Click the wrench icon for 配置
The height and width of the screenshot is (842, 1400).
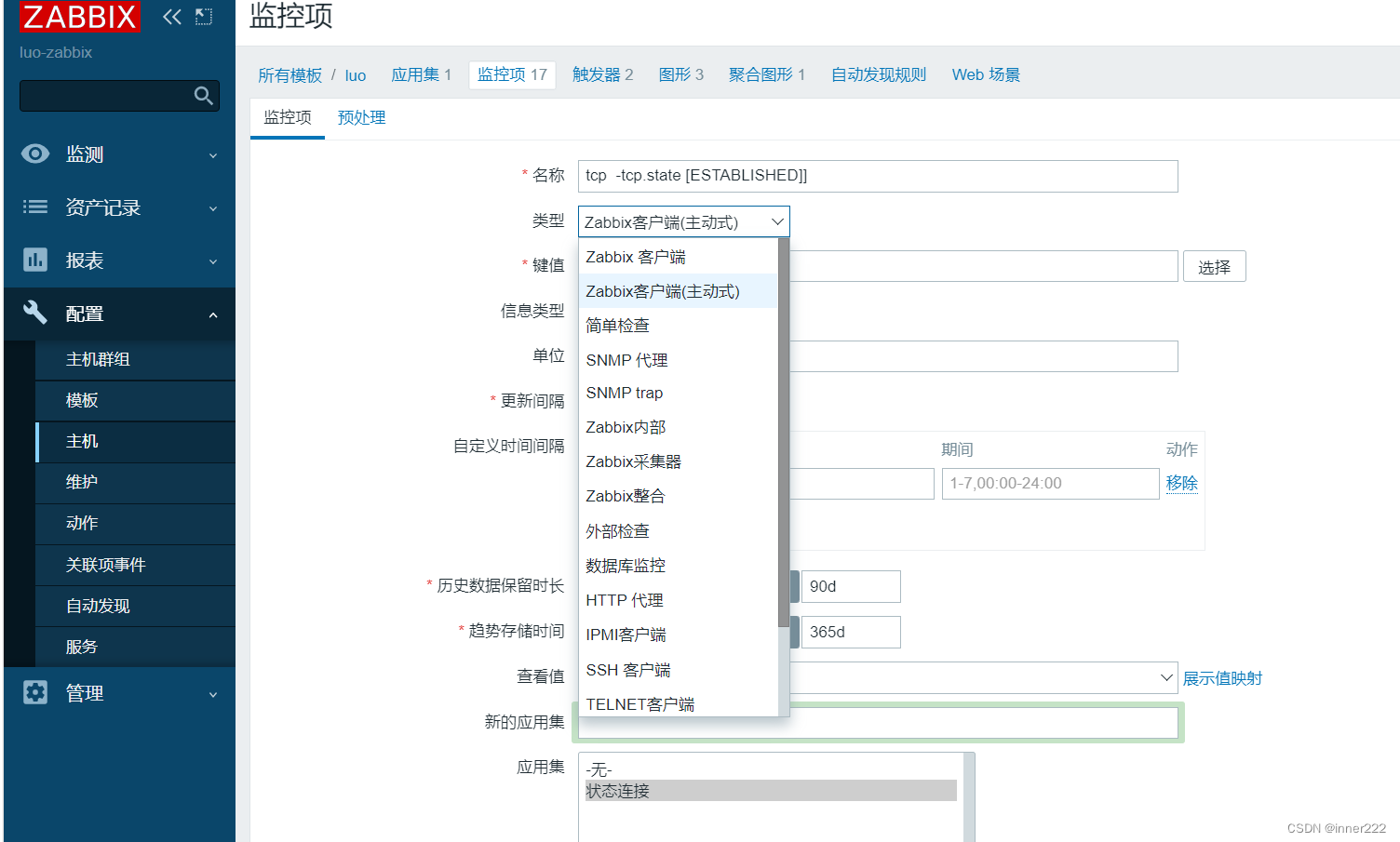[x=35, y=313]
